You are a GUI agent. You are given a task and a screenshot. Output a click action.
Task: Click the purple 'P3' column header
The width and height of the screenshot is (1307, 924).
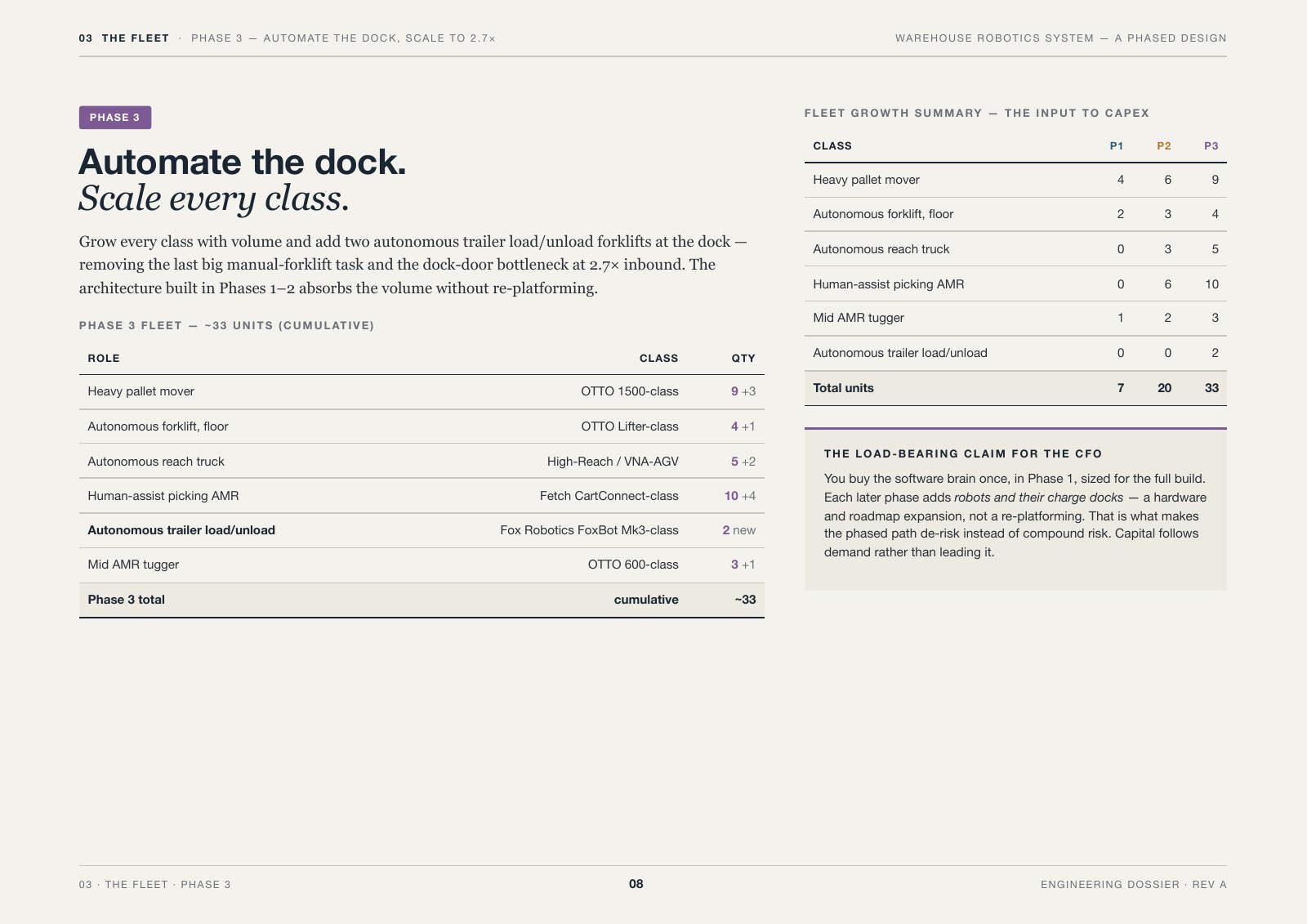click(x=1211, y=146)
